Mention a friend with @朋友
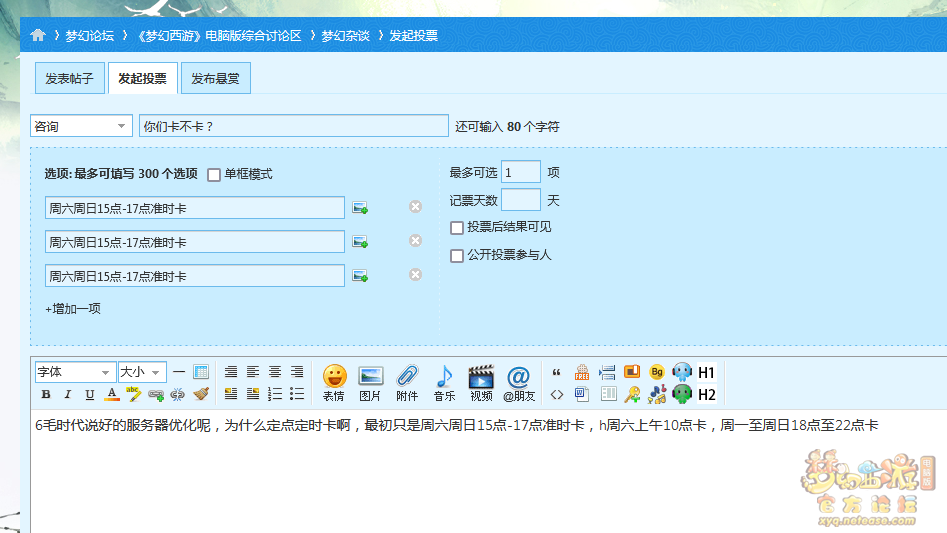The image size is (947, 533). [x=519, y=383]
